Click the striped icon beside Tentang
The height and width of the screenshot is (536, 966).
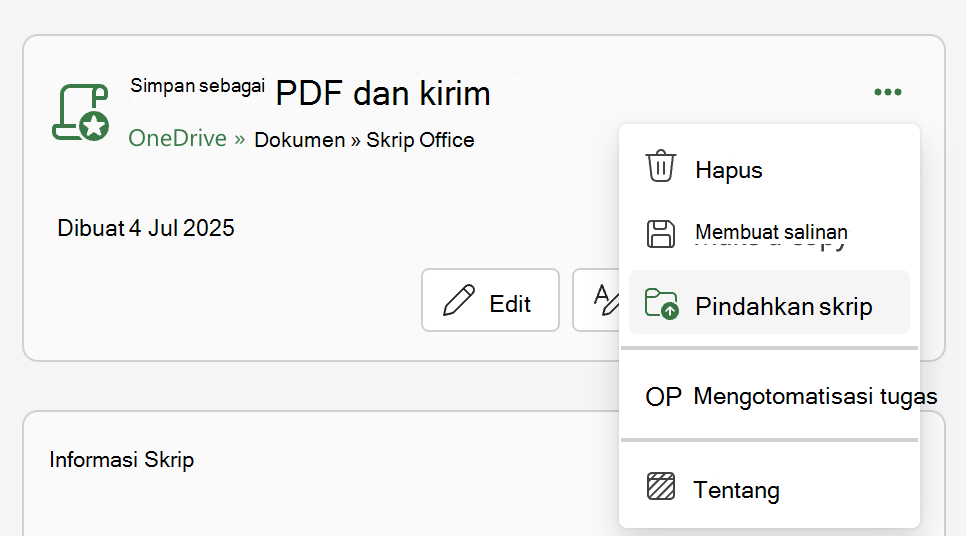pos(661,486)
